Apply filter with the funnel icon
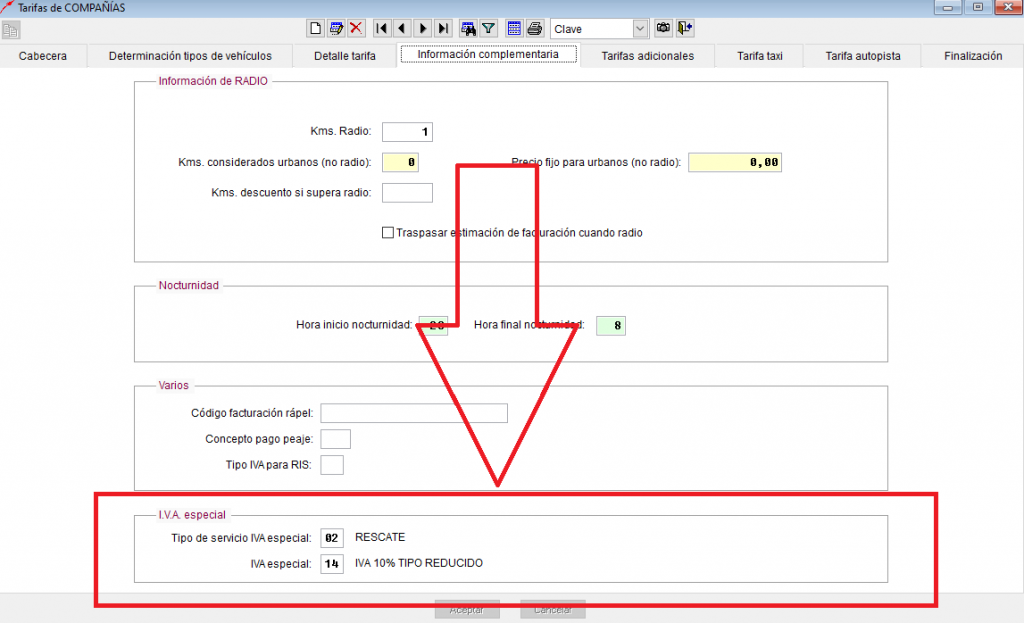Viewport: 1024px width, 623px height. pyautogui.click(x=488, y=29)
